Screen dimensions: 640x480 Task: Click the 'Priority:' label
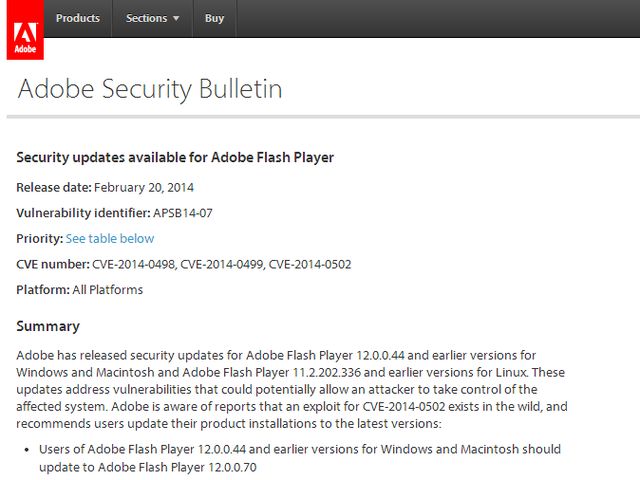click(40, 239)
